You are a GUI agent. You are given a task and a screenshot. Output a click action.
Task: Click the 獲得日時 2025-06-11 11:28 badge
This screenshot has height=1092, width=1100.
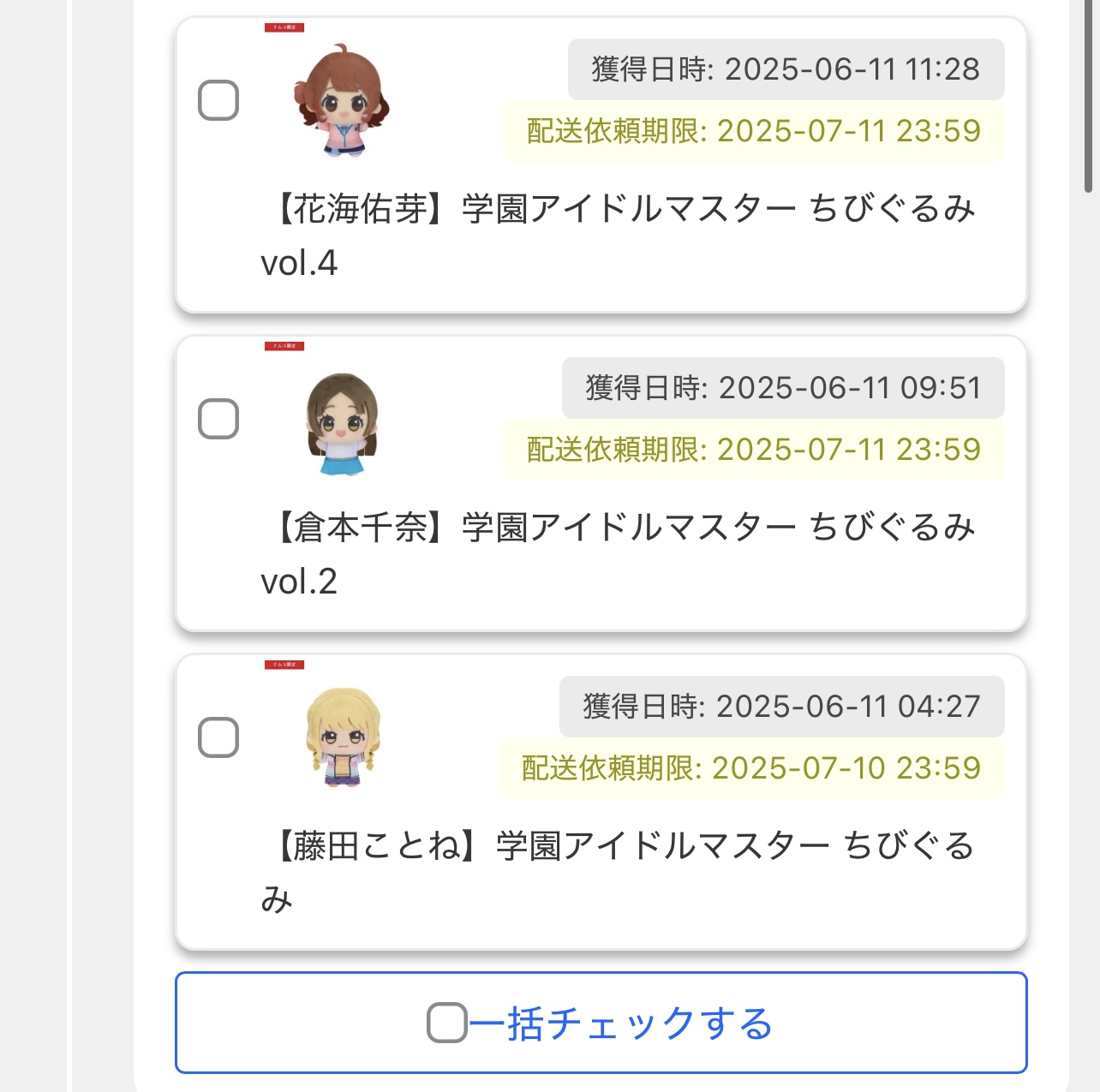(786, 69)
